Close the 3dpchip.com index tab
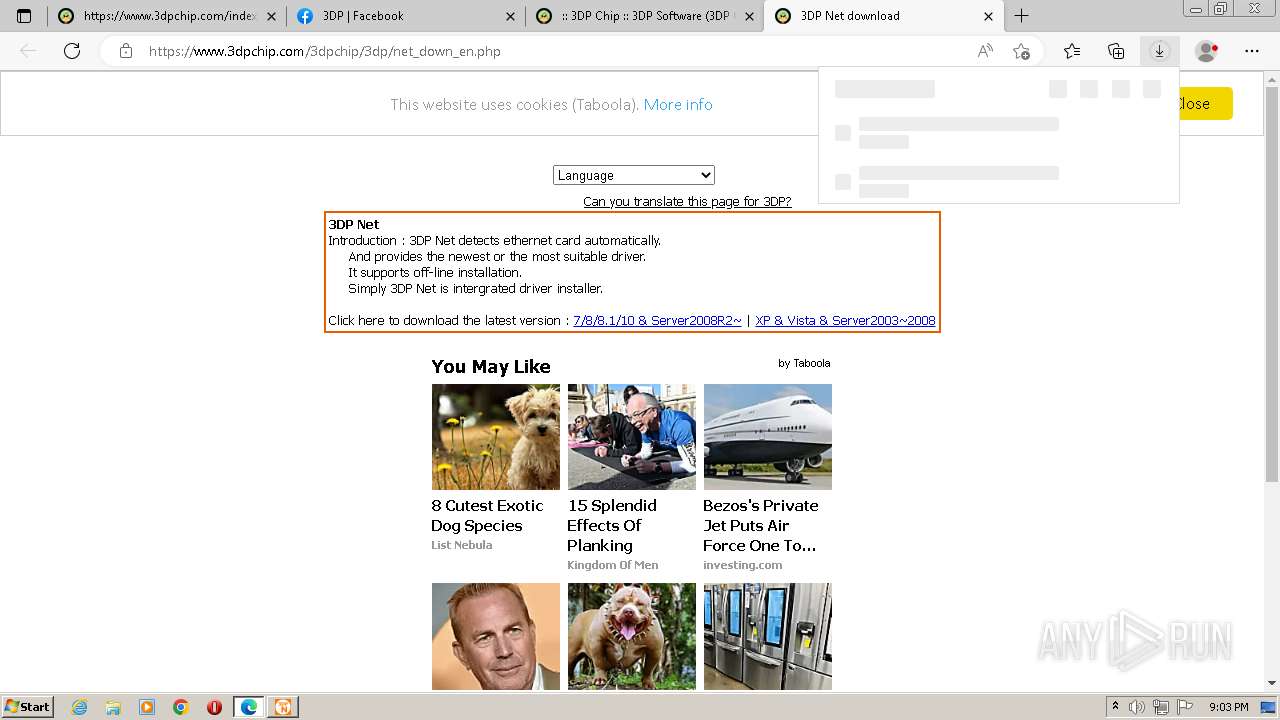 tap(271, 16)
